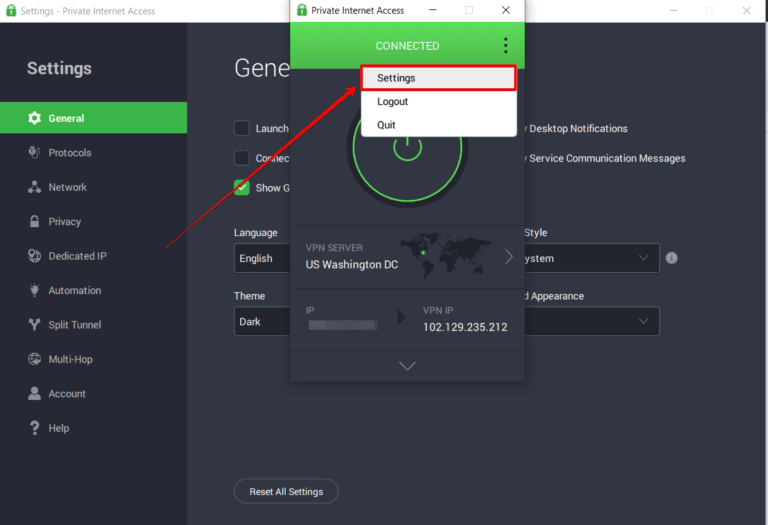Viewport: 768px width, 525px height.
Task: Click the Network sidebar icon
Action: [x=35, y=187]
